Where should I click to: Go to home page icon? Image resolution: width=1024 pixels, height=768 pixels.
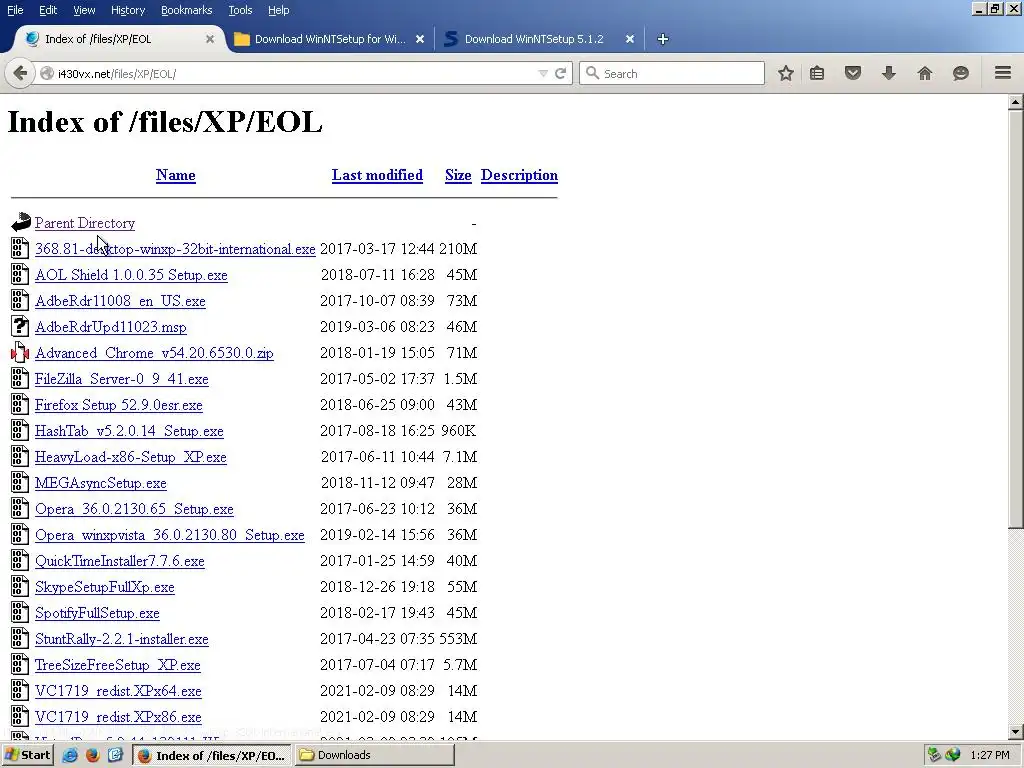(x=925, y=73)
